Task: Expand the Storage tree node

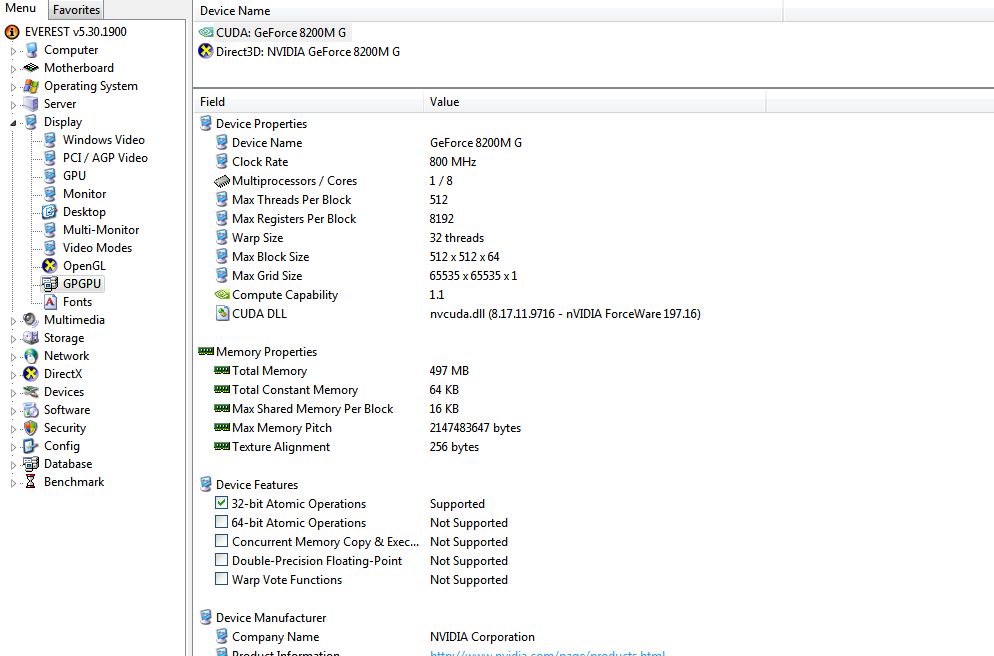Action: point(13,339)
